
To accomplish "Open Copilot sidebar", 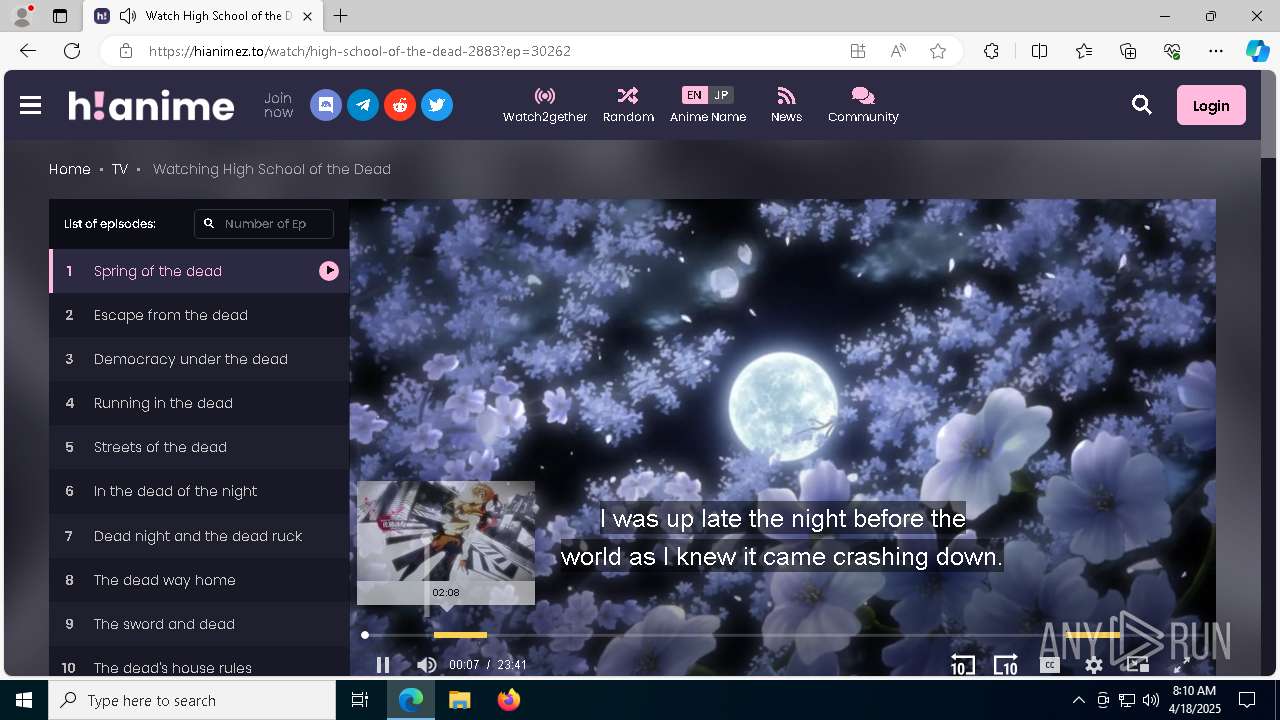I will [1257, 51].
